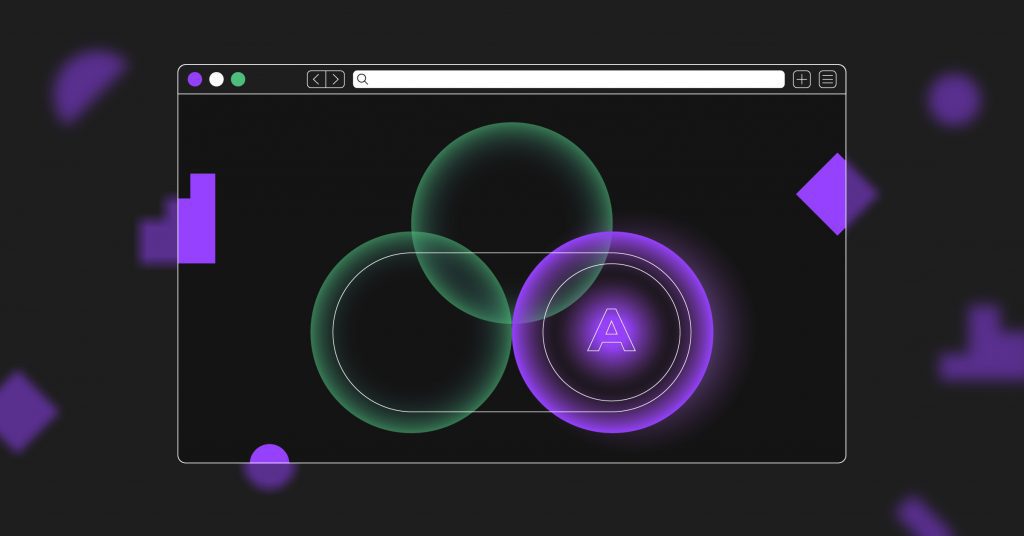Click the purple window control dot
Image resolution: width=1024 pixels, height=536 pixels.
[x=195, y=79]
